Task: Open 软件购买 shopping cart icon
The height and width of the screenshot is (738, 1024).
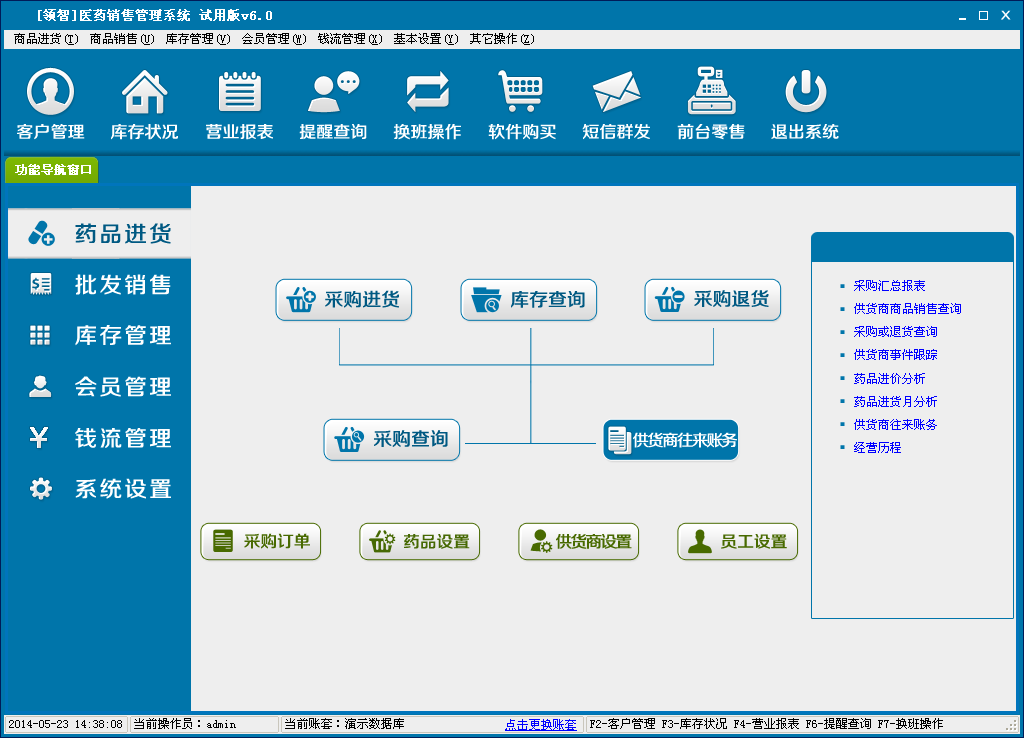Action: 521,94
